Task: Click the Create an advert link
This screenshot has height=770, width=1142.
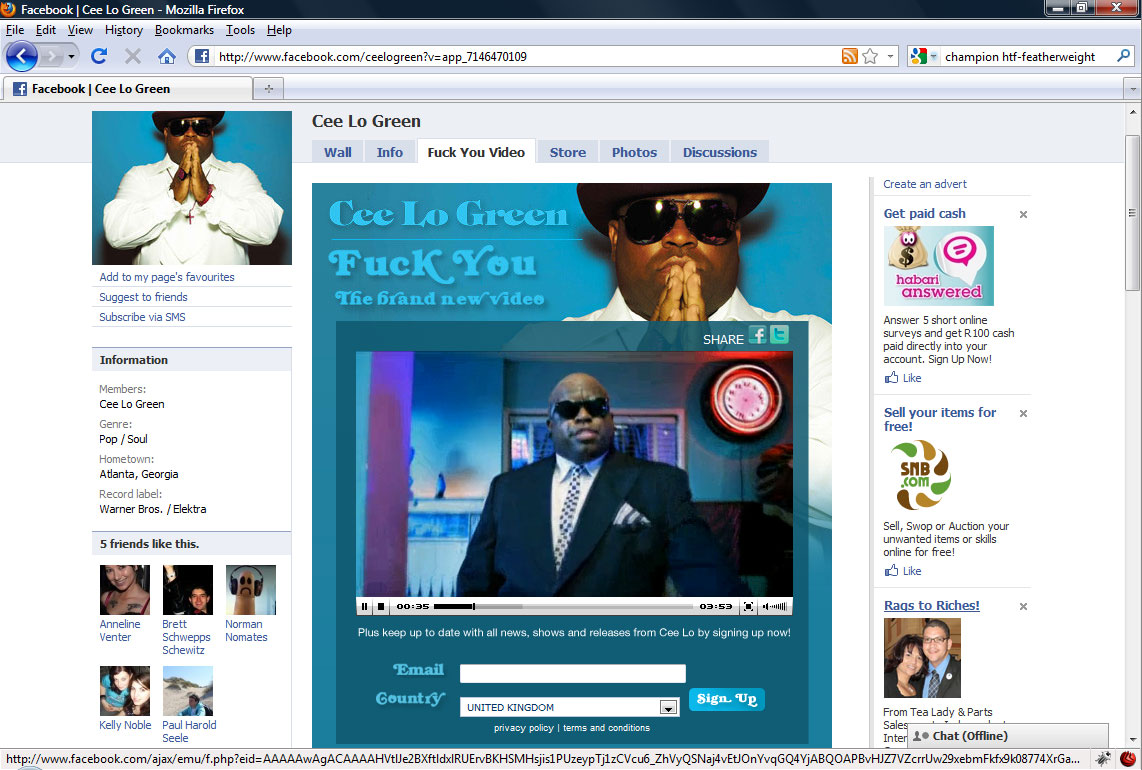Action: pyautogui.click(x=925, y=184)
